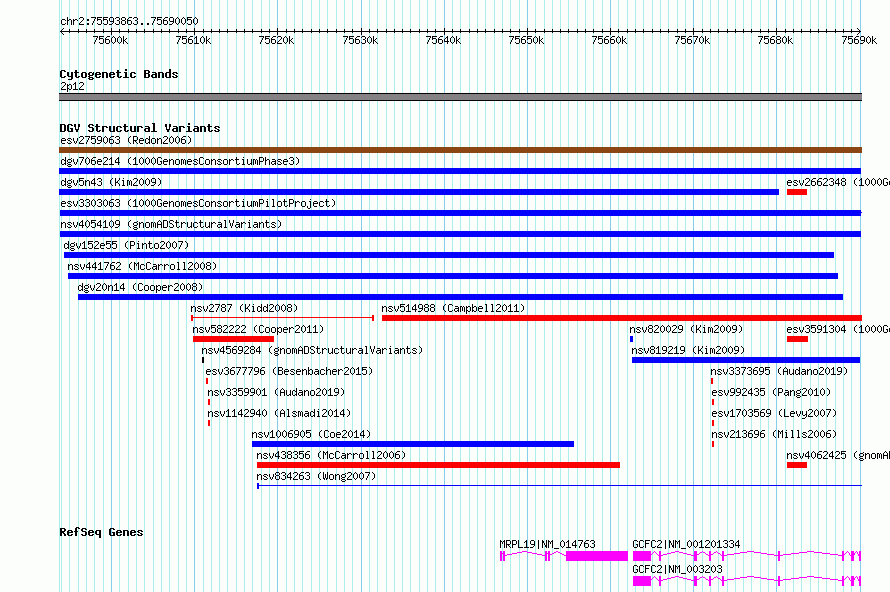Click the esv1703569 (Levy2007) variant label
Screen dimensions: 890x592
(x=774, y=413)
